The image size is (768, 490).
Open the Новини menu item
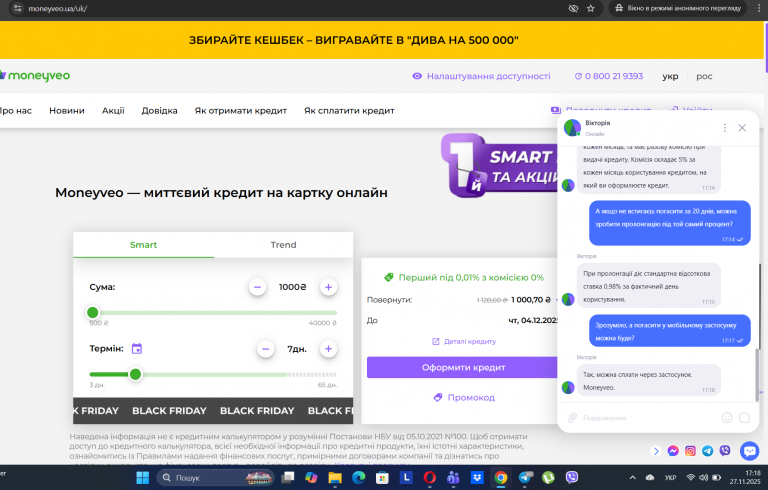(67, 111)
